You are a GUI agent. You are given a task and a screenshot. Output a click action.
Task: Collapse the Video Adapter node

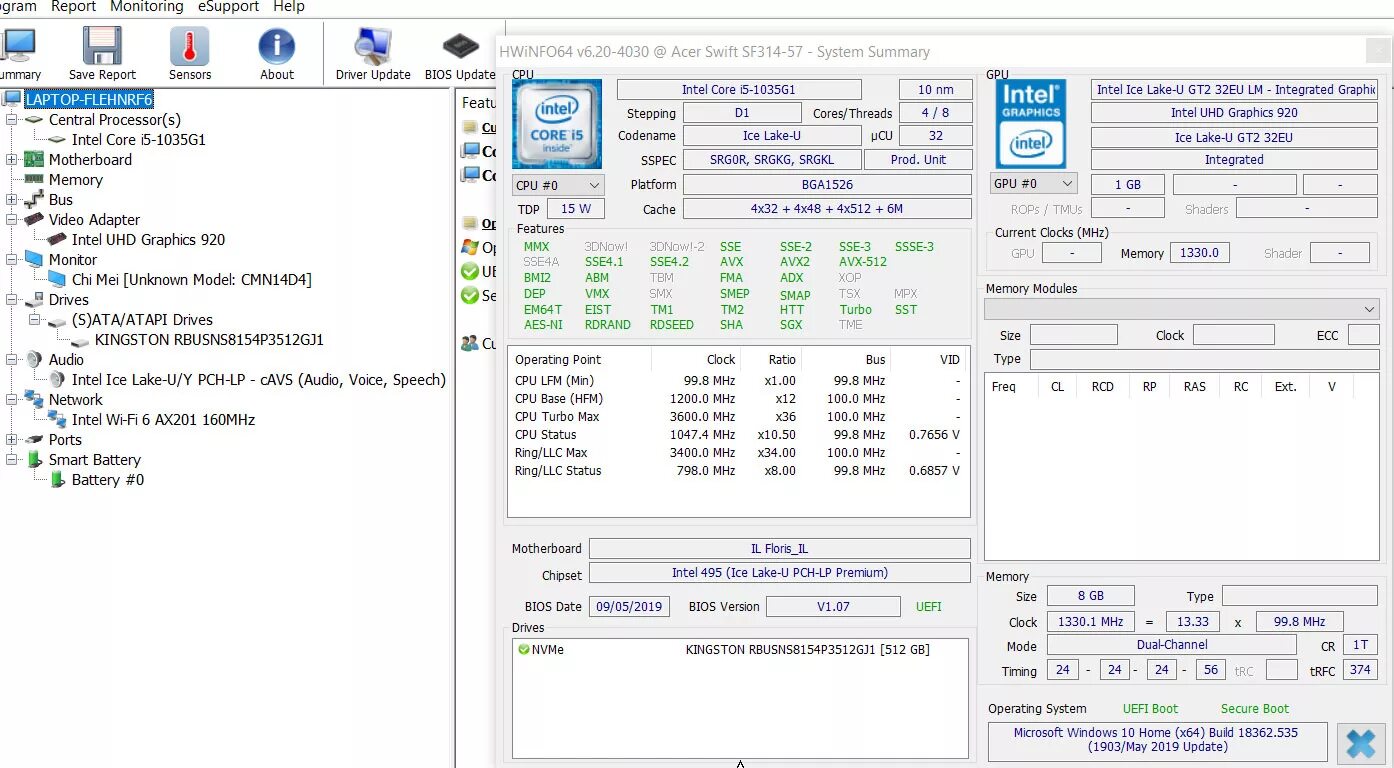coord(11,220)
